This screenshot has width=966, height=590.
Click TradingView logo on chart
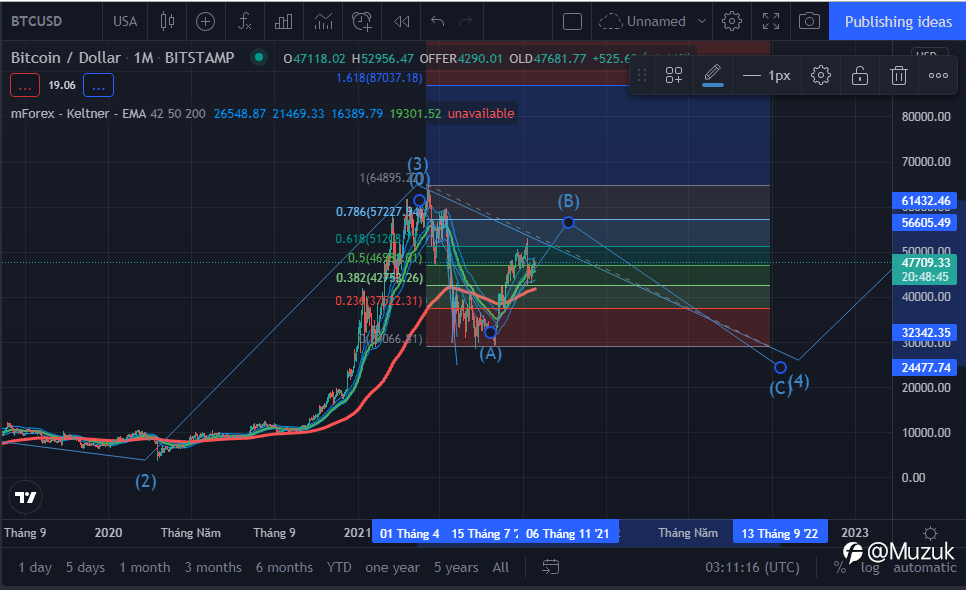(x=25, y=497)
